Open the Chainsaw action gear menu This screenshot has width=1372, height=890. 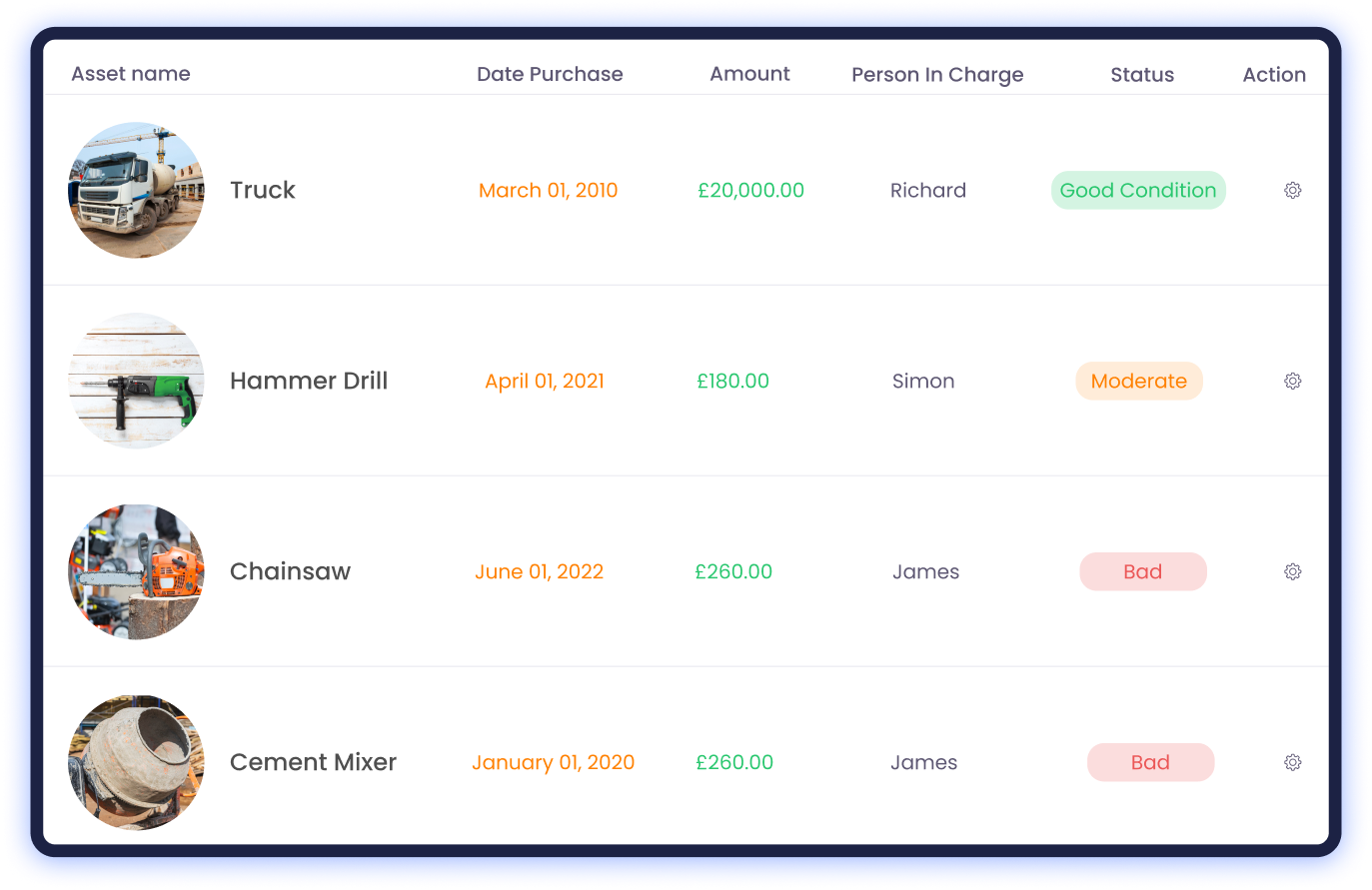pyautogui.click(x=1292, y=571)
